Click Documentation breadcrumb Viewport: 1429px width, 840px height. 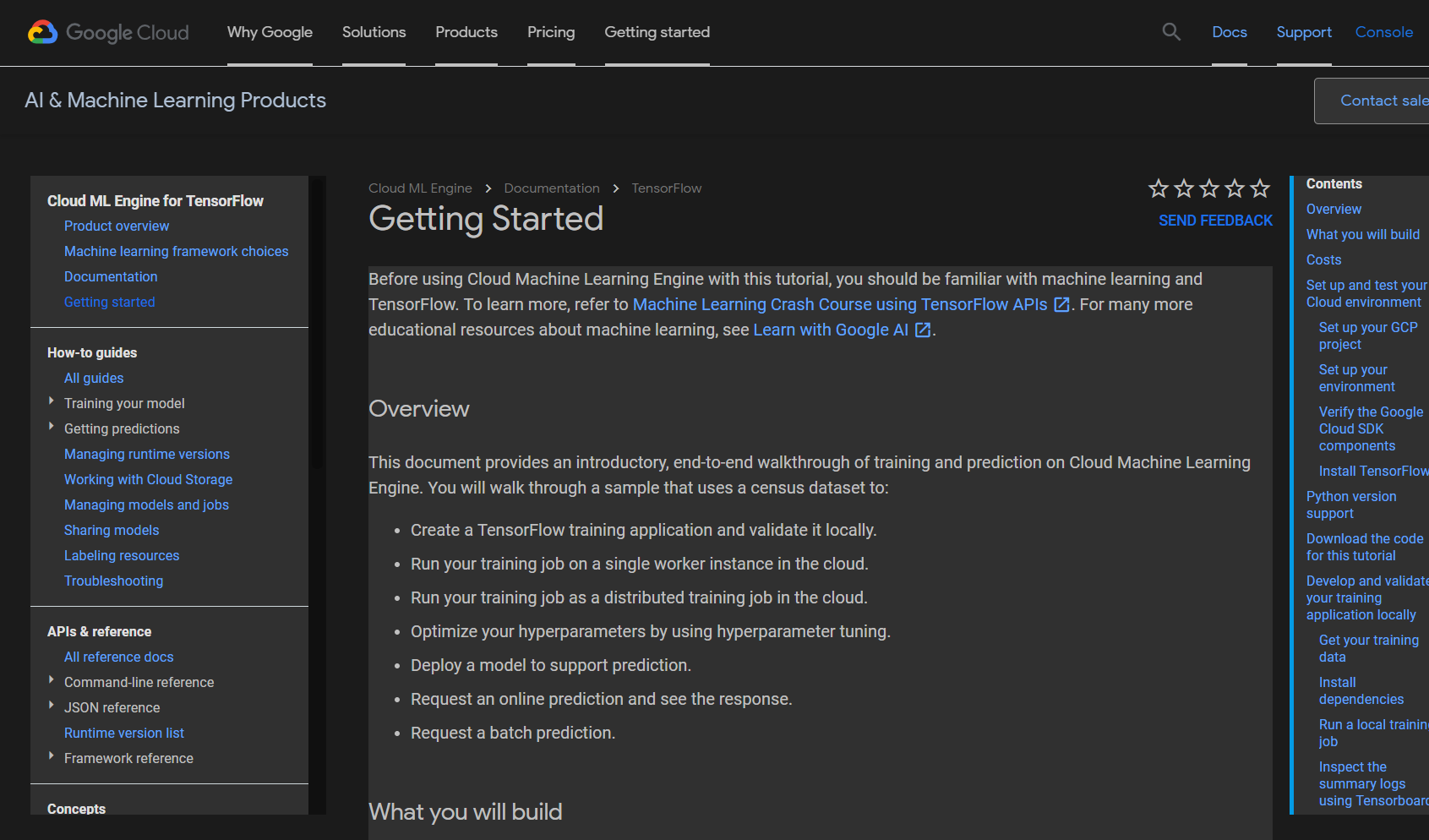(552, 188)
